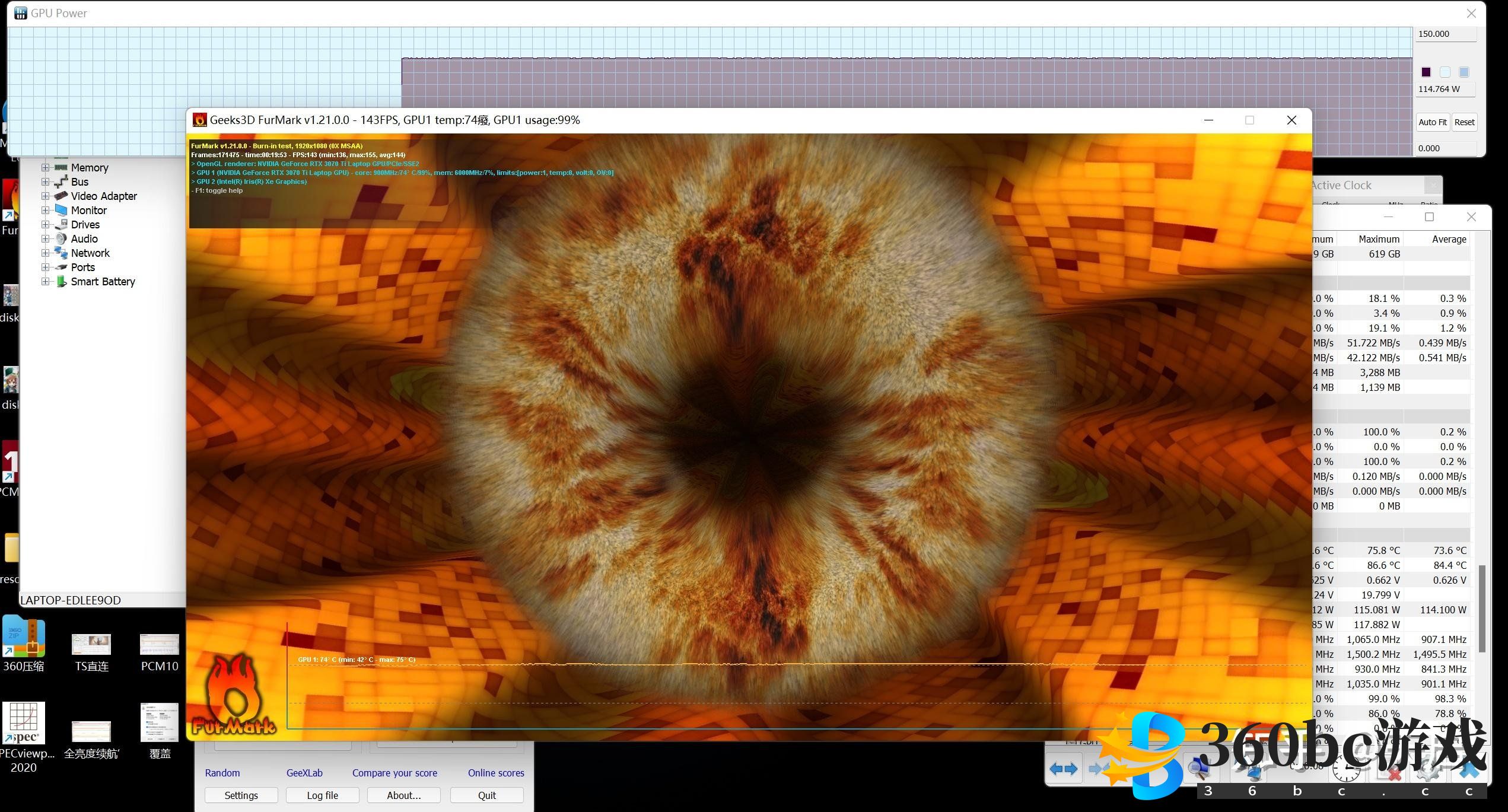The width and height of the screenshot is (1508, 812).
Task: Click the Video Adapter icon in tree
Action: coord(61,196)
